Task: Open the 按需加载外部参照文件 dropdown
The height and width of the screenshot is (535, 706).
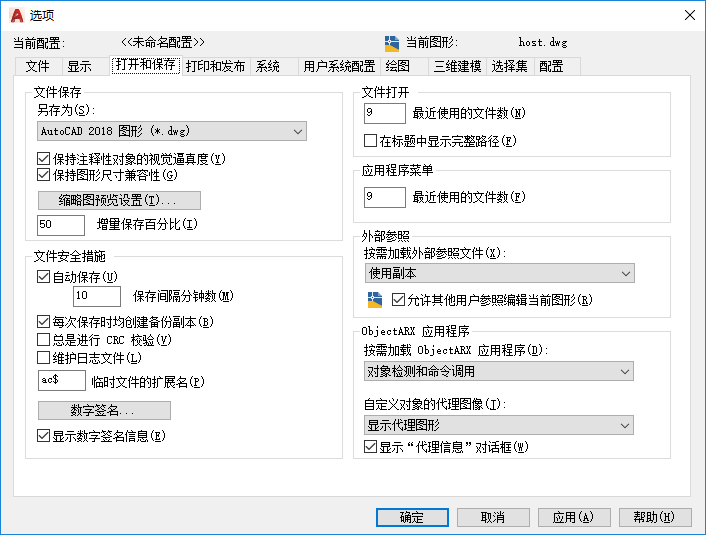Action: 499,273
